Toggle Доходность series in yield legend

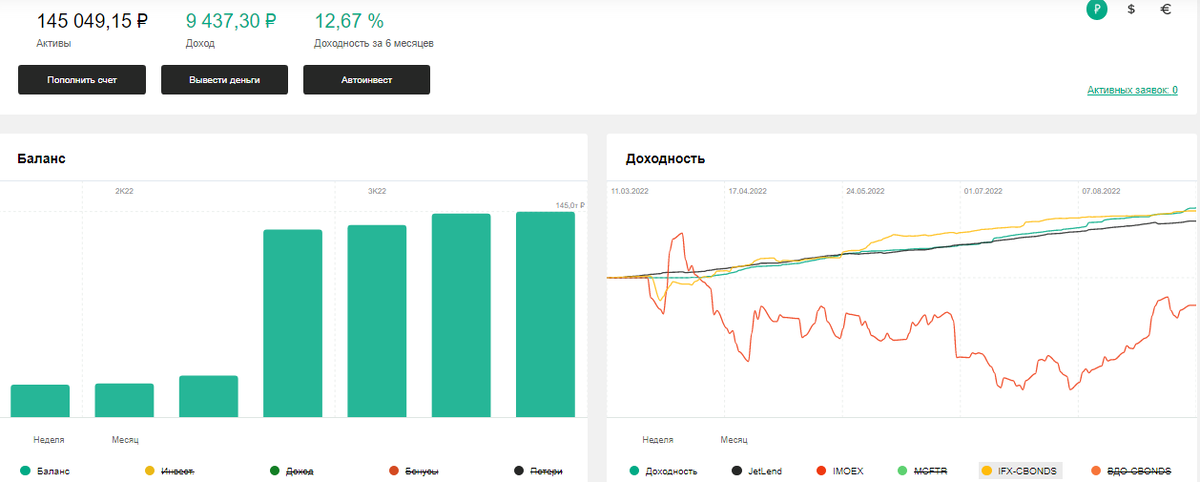point(662,470)
